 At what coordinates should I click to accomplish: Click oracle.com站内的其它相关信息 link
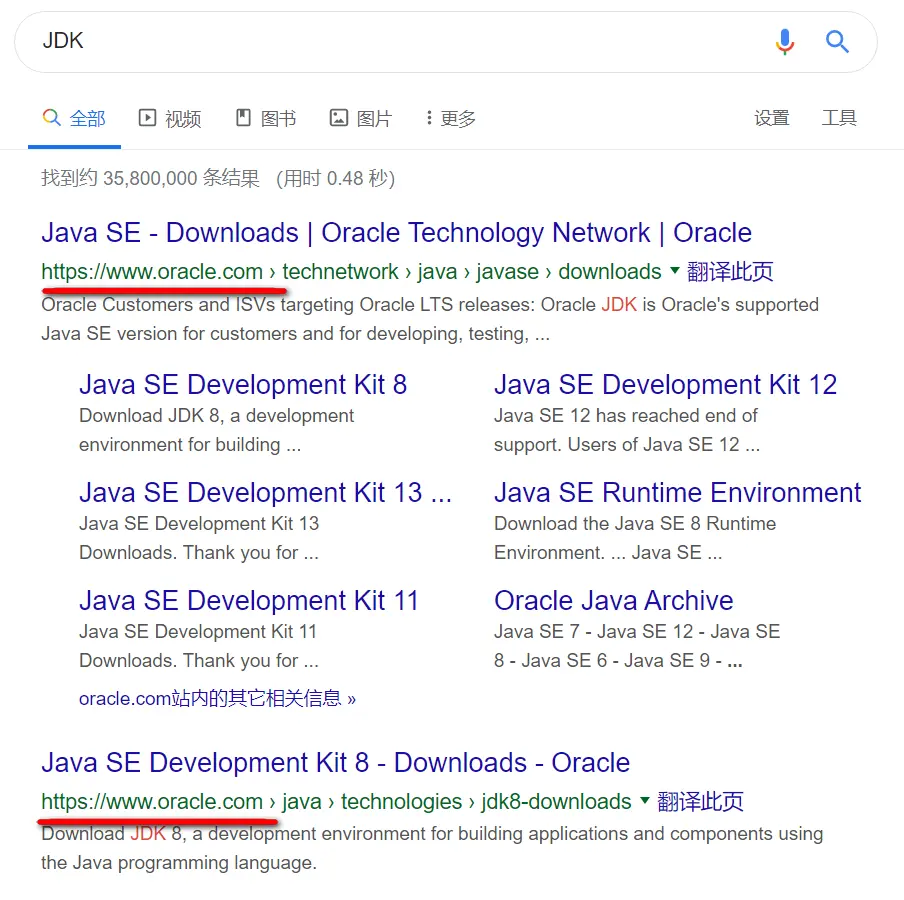217,699
